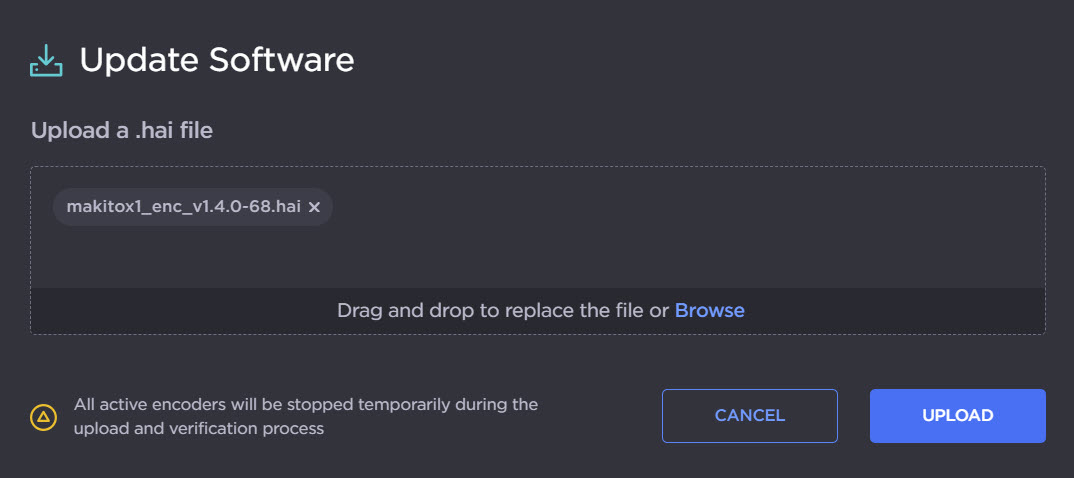Remove the makitox1_enc_v1.4.0-68.hai file

point(314,207)
